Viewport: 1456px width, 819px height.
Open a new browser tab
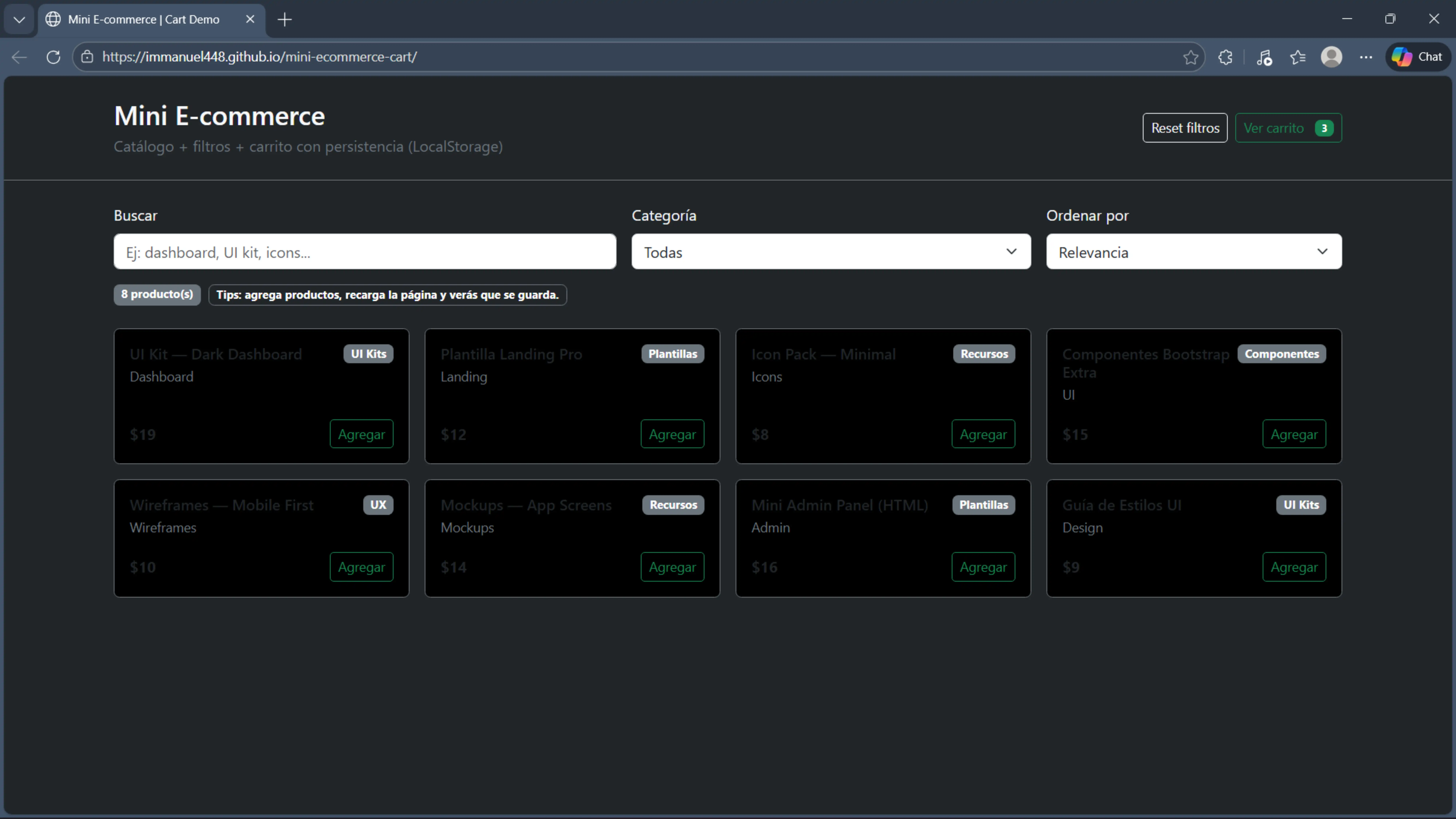tap(284, 19)
